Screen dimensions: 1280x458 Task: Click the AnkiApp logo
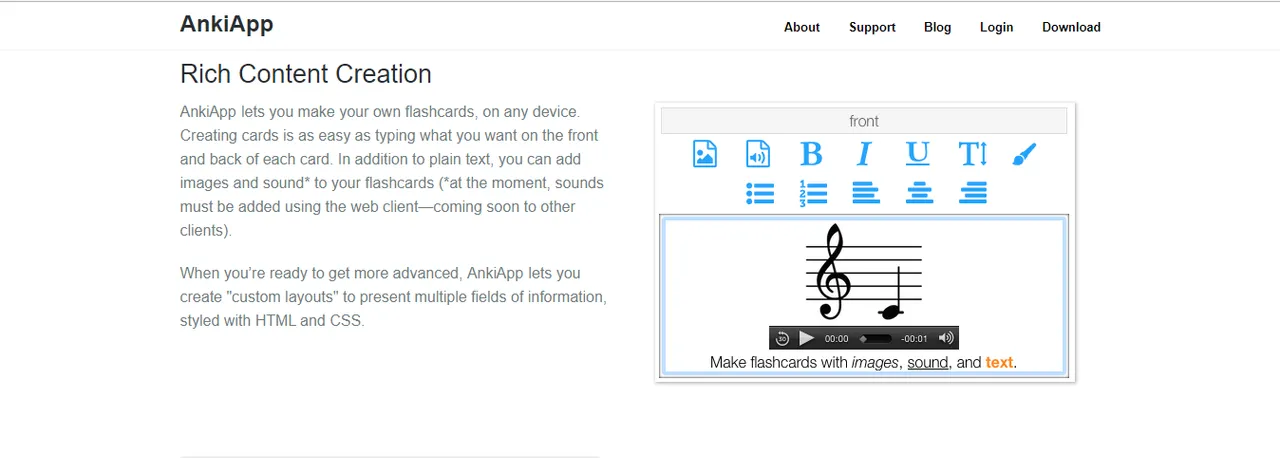coord(227,24)
